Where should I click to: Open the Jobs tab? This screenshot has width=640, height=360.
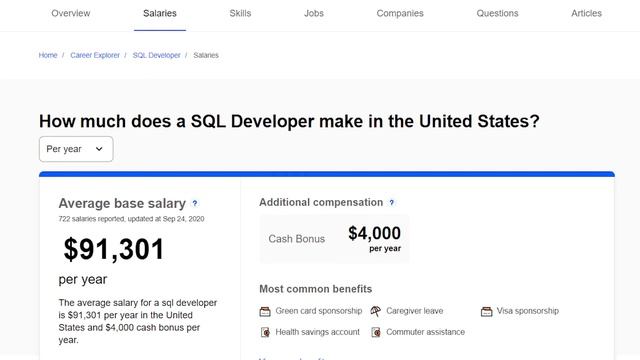313,13
